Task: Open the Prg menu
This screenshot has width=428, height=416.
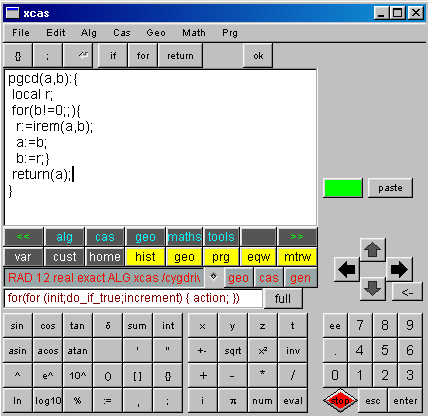Action: click(x=230, y=33)
